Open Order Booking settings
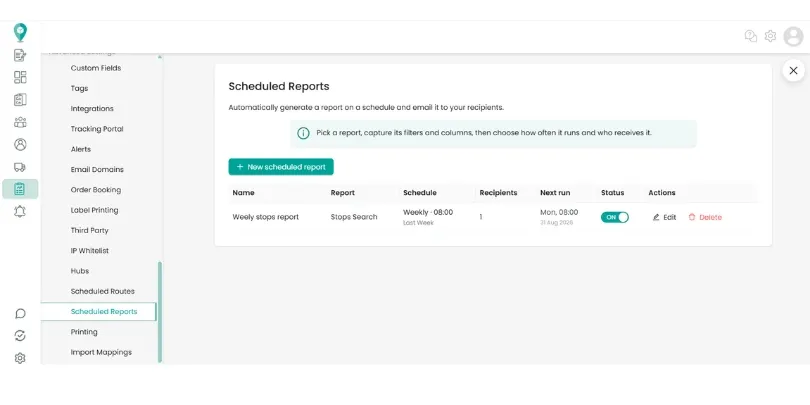 (x=96, y=190)
